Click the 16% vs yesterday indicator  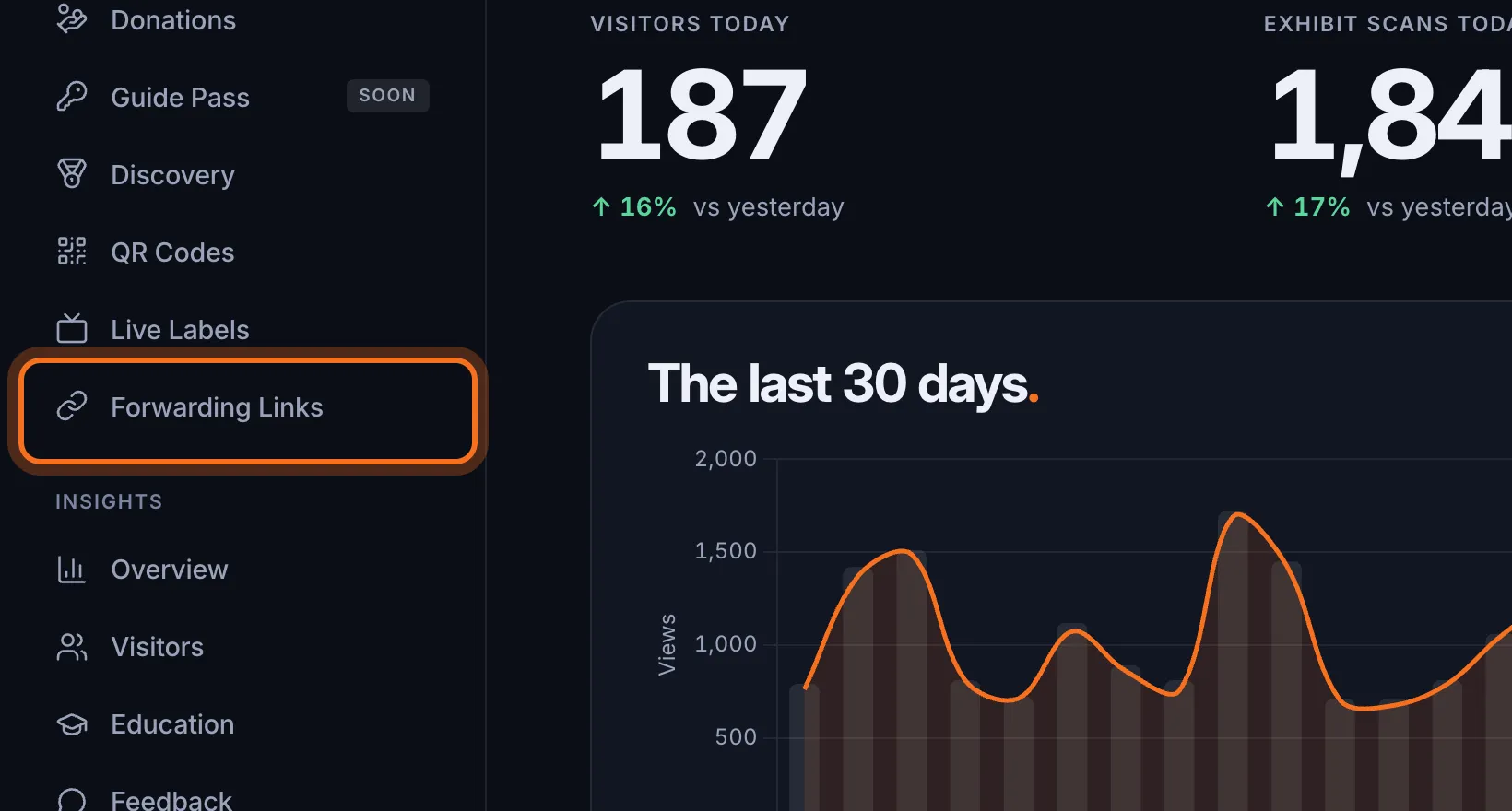717,206
